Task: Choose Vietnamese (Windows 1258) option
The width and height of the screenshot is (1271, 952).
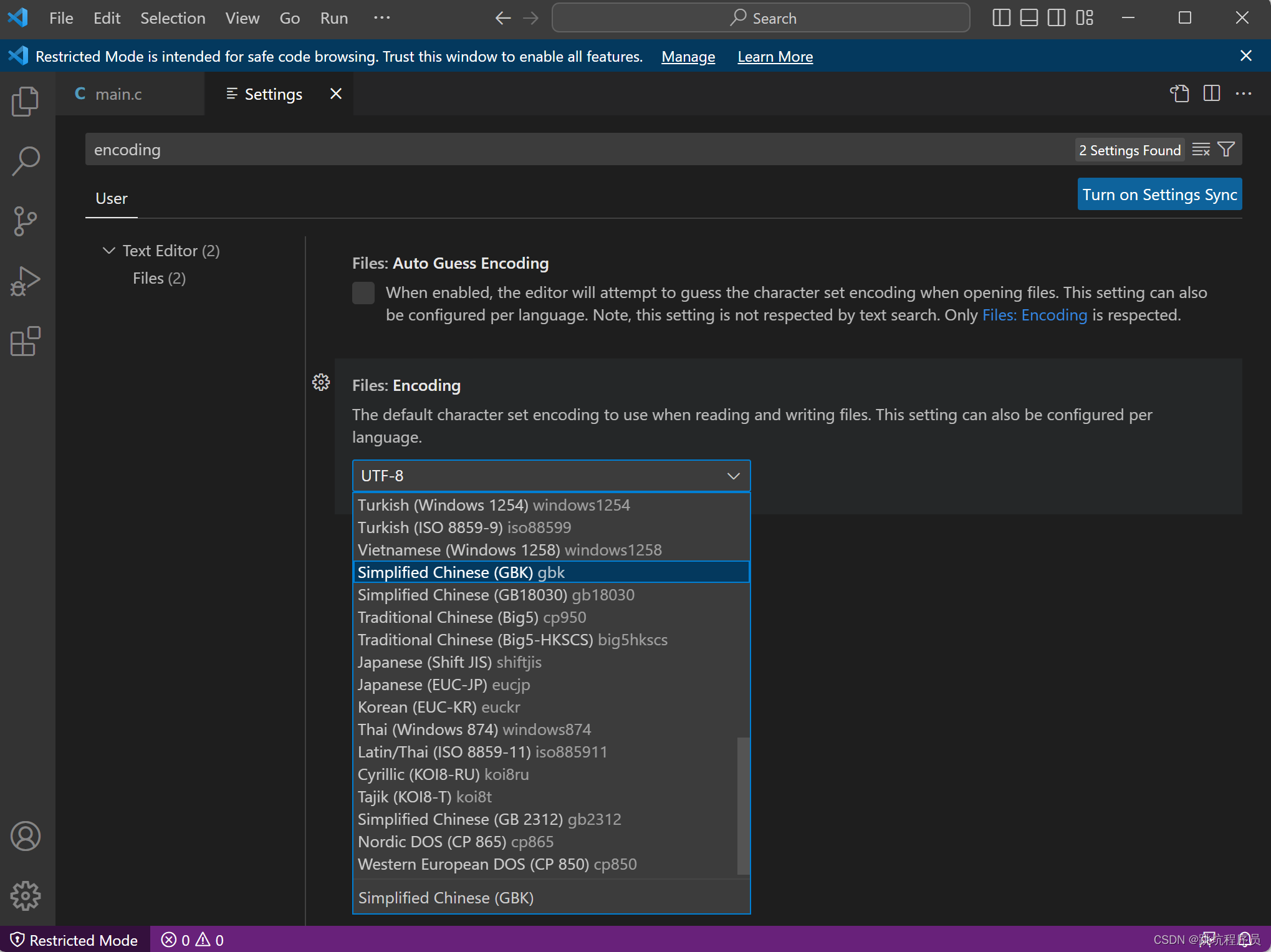Action: tap(551, 550)
